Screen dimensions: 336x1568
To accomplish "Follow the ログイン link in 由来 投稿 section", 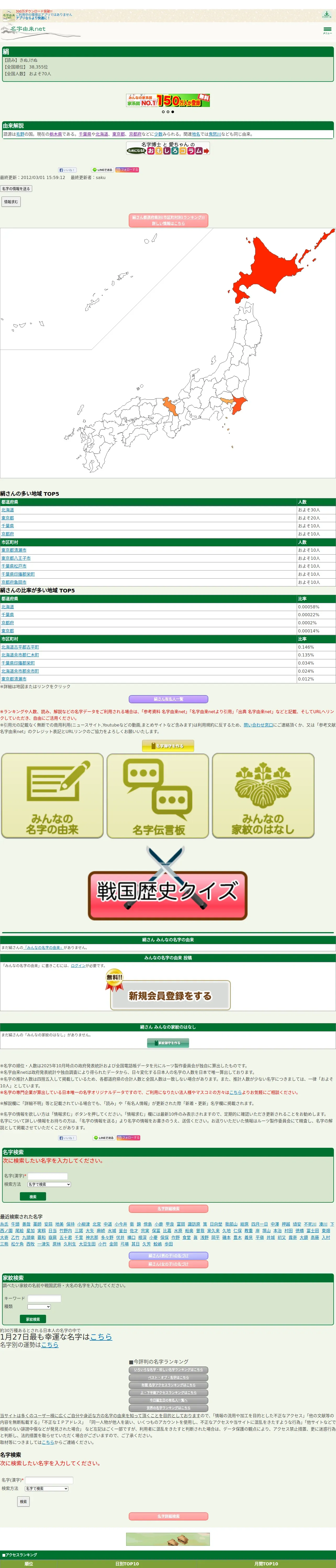I will [x=78, y=965].
